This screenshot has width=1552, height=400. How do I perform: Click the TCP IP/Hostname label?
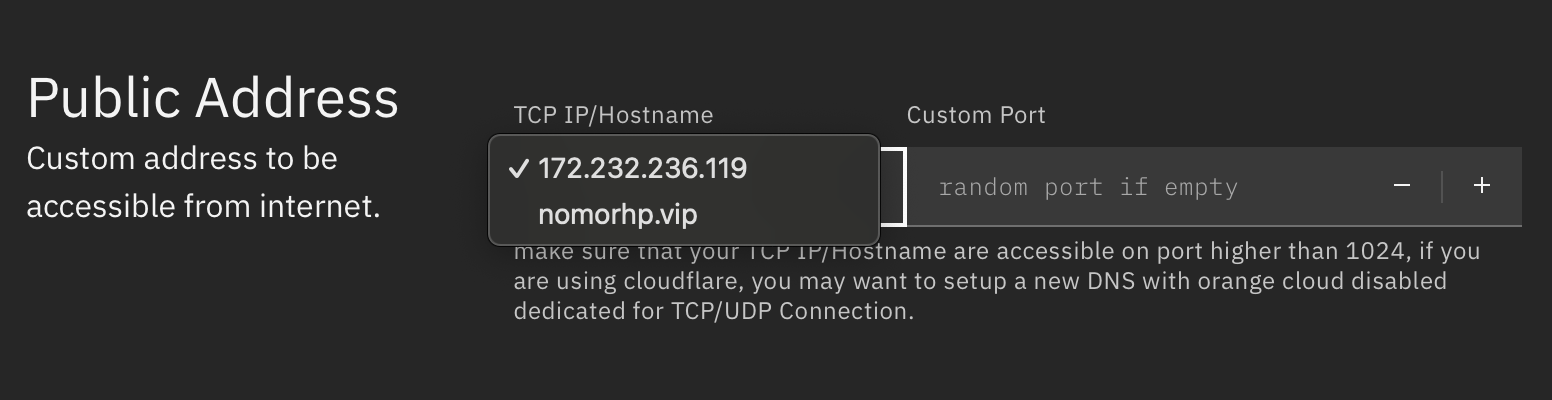click(613, 115)
